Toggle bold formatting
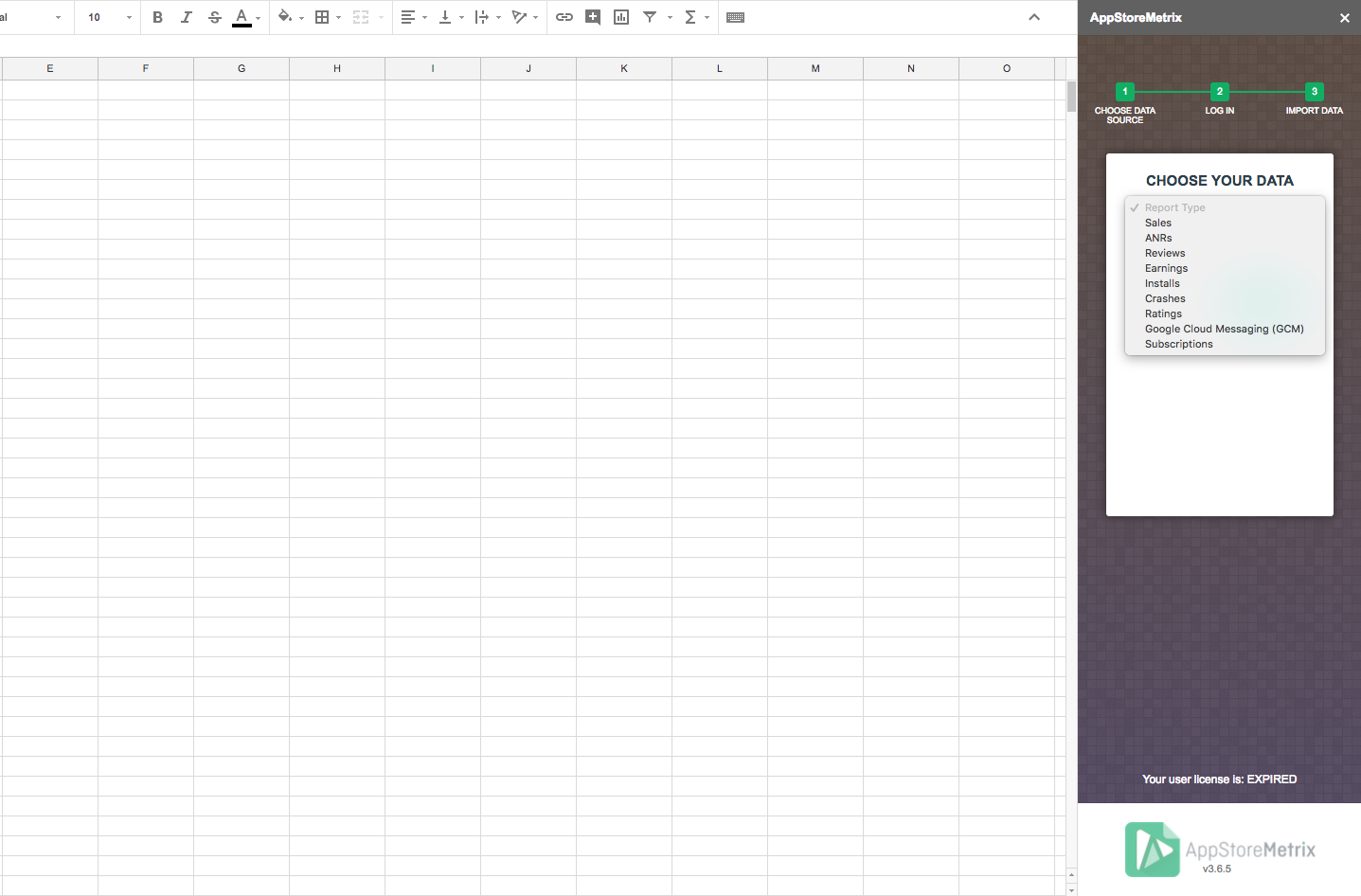This screenshot has height=896, width=1361. 157,17
